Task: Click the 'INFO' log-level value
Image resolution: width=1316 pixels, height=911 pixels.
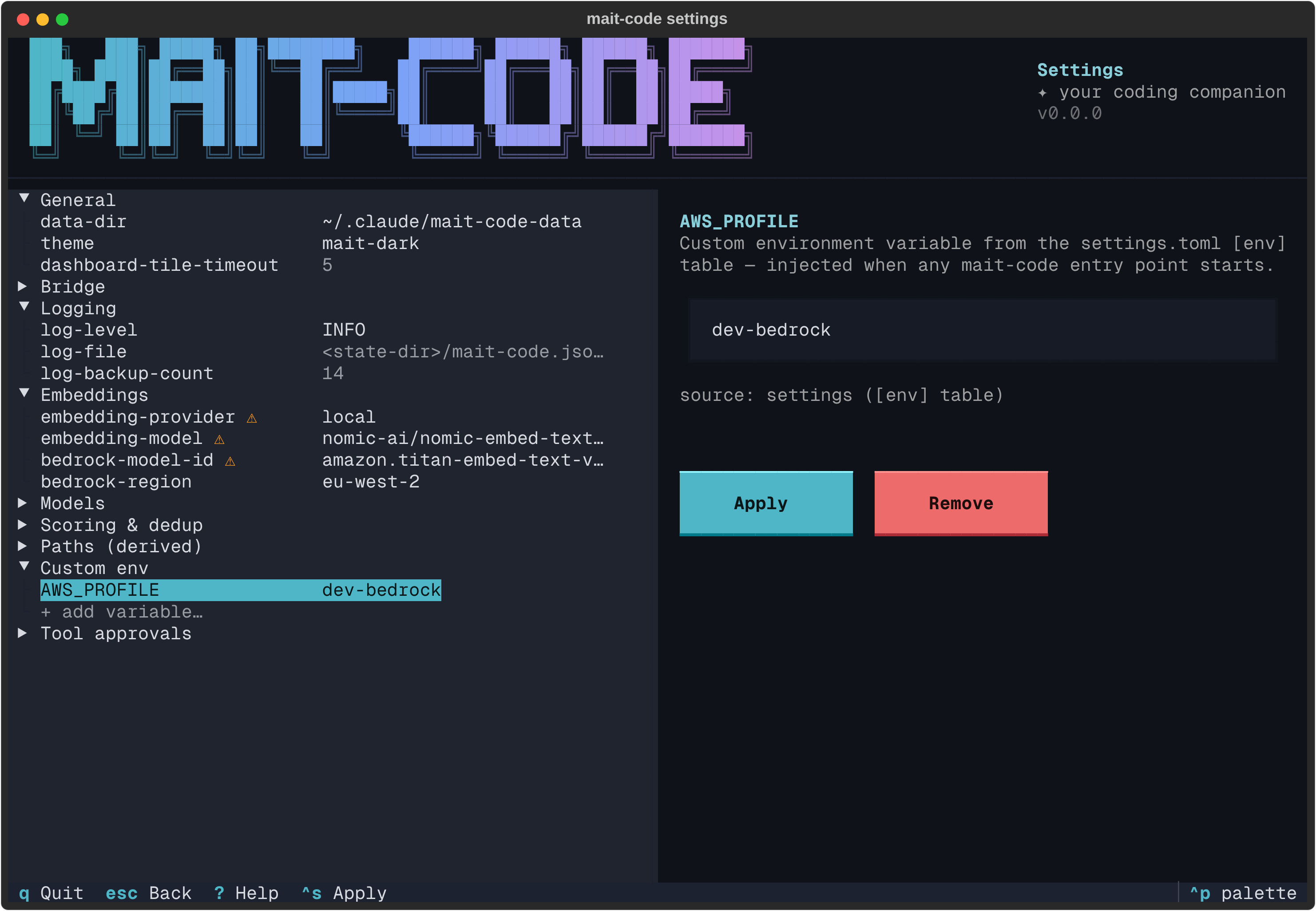Action: pyautogui.click(x=344, y=330)
